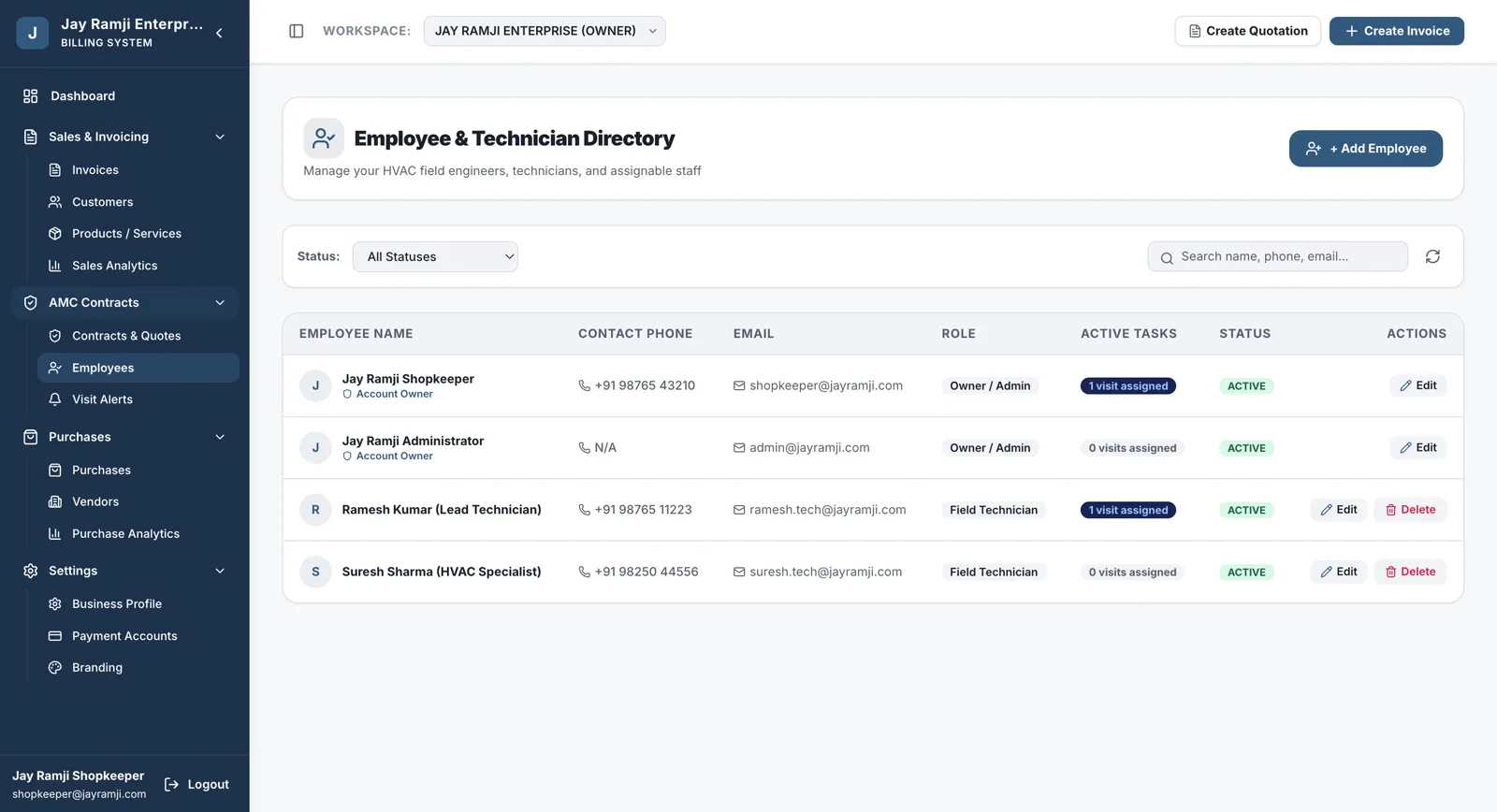Toggle the sidebar panel icon near Workspace
Screen dimensions: 1497x812
[x=297, y=31]
